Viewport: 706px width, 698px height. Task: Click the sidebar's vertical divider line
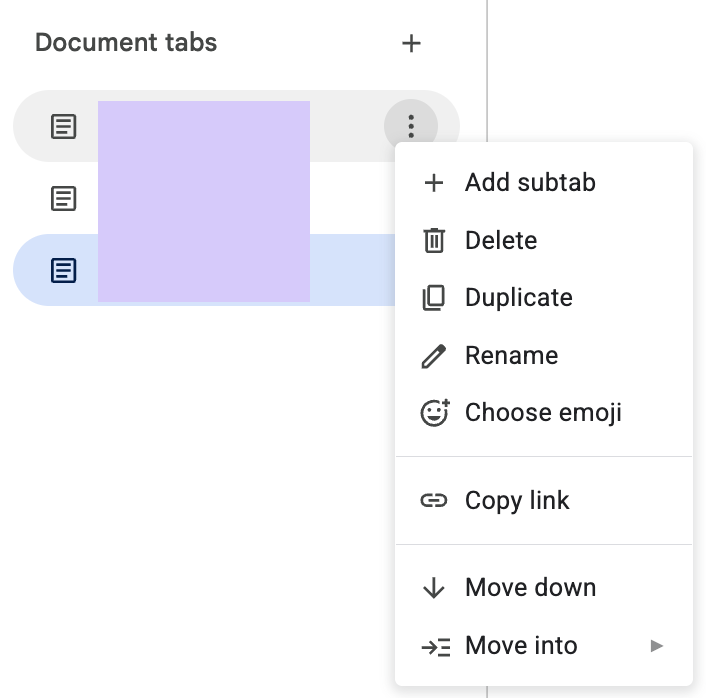pos(487,71)
